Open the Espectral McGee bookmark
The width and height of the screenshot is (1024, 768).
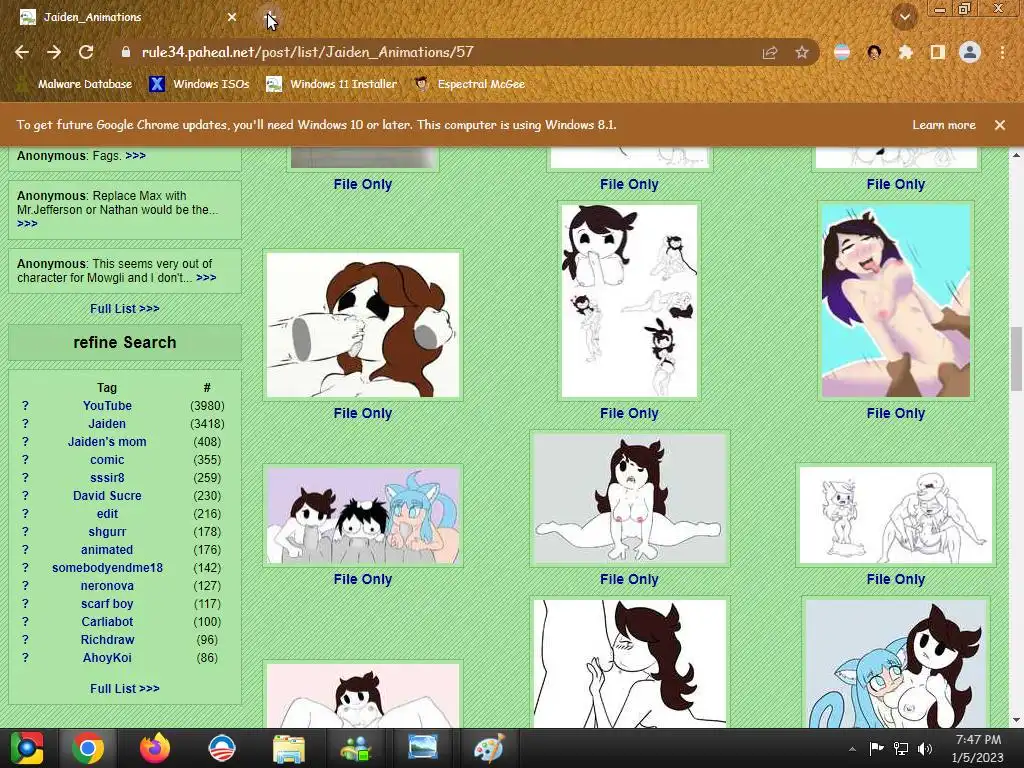pyautogui.click(x=470, y=84)
